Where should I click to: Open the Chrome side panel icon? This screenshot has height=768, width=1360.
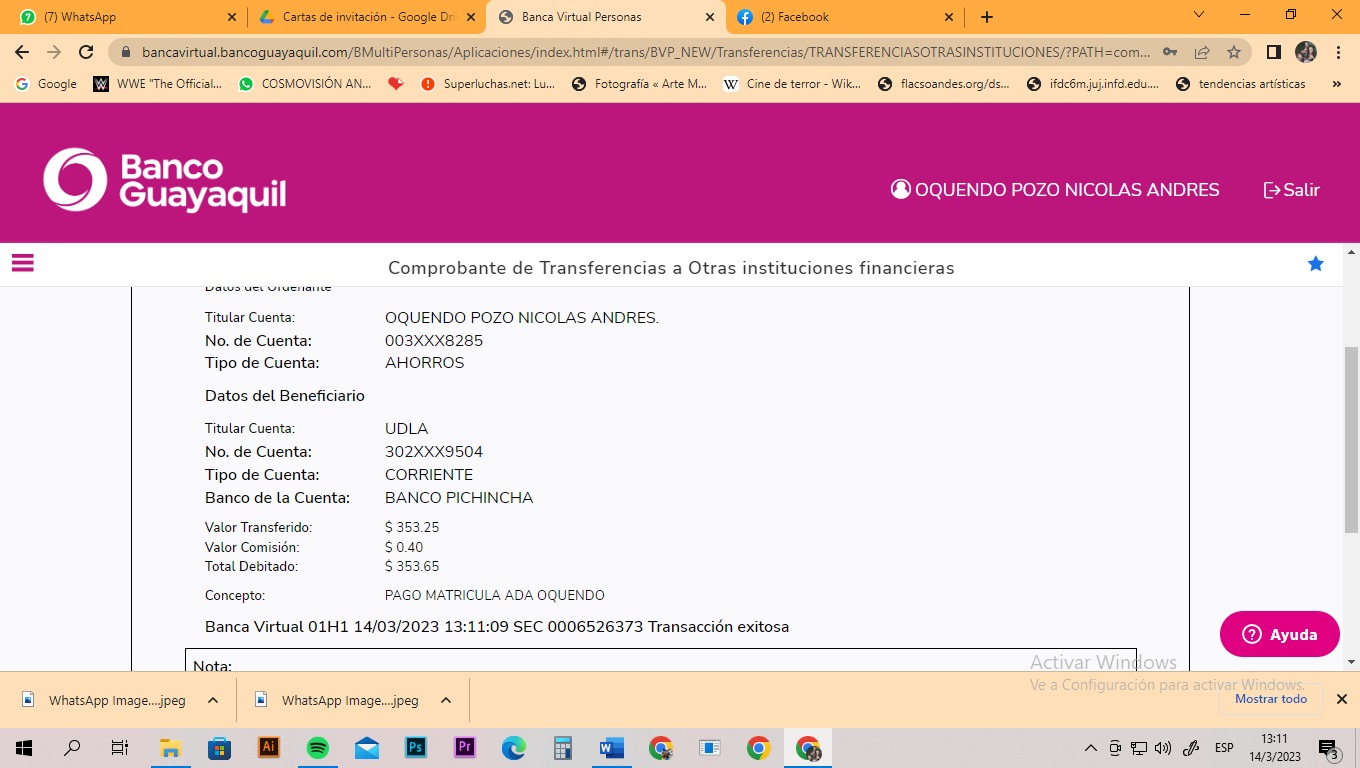(x=1274, y=52)
